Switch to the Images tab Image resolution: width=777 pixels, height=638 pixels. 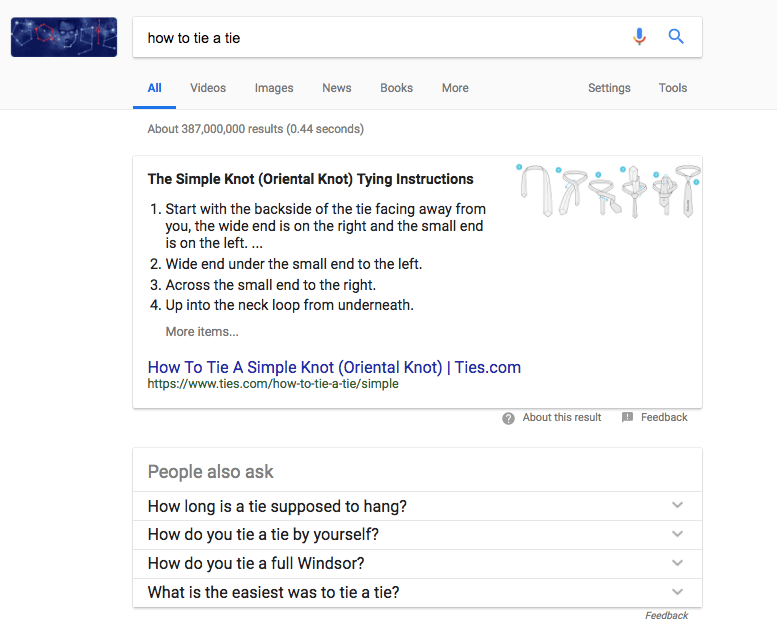point(274,88)
